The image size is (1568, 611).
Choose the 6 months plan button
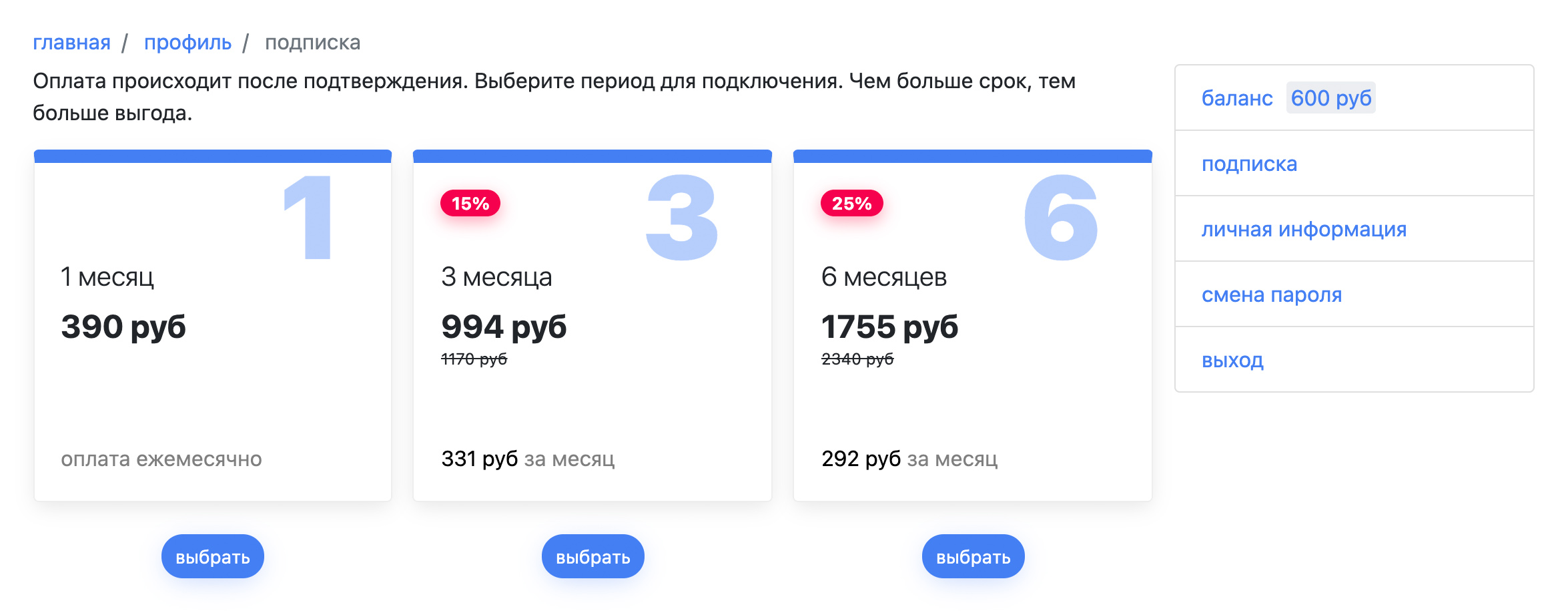click(x=973, y=556)
